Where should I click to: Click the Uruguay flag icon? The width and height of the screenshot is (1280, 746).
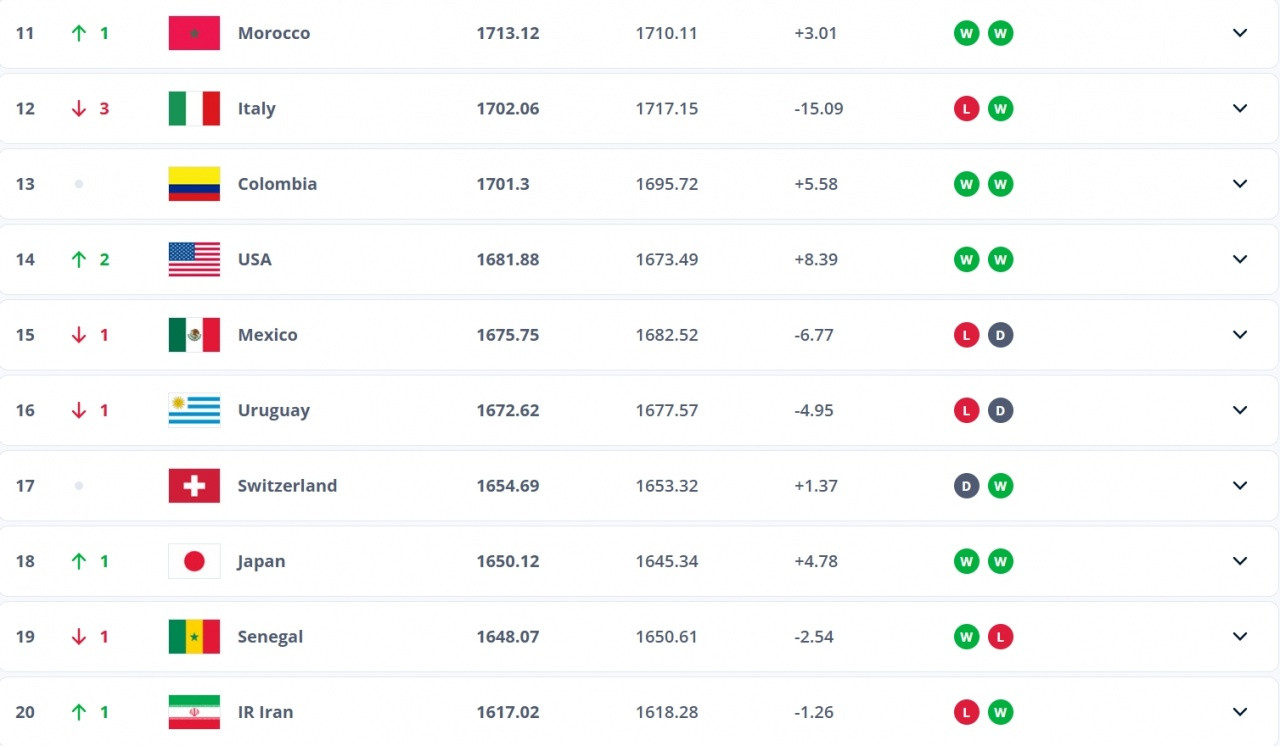(194, 410)
